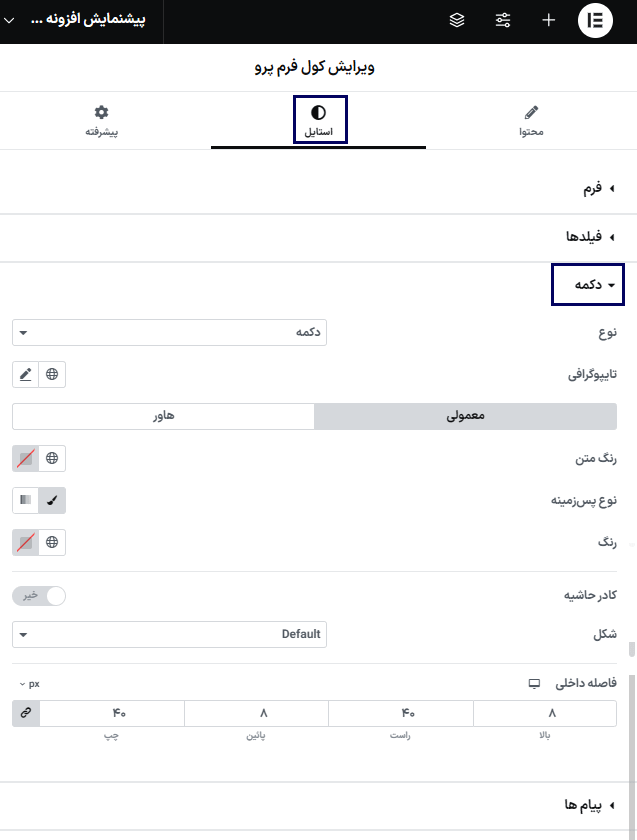Open the Elementor structure navigator panel
Screen dimensions: 637x840
(x=456, y=20)
